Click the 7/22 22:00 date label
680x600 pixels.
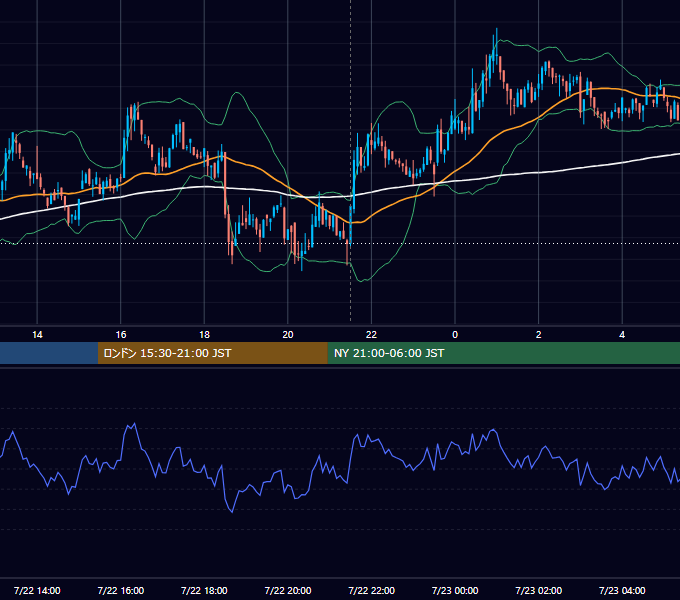372,590
